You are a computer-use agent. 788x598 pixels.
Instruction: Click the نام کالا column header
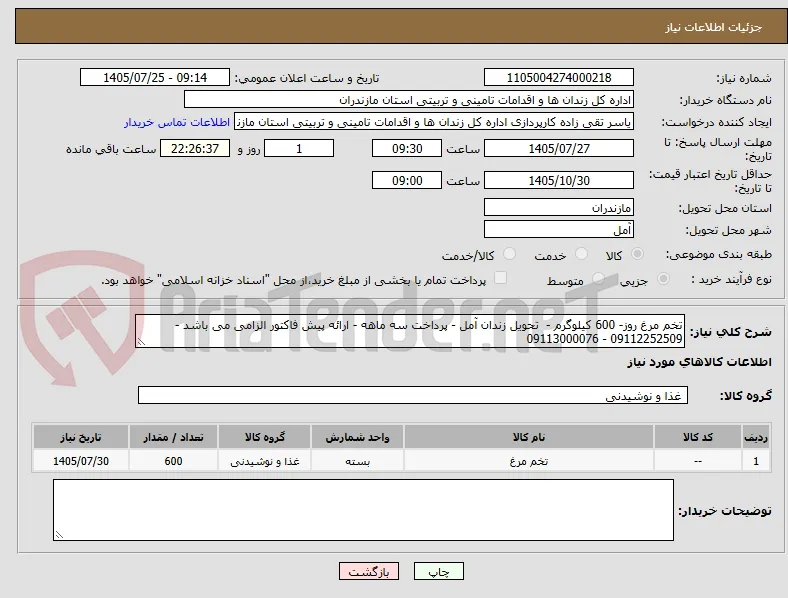(529, 437)
